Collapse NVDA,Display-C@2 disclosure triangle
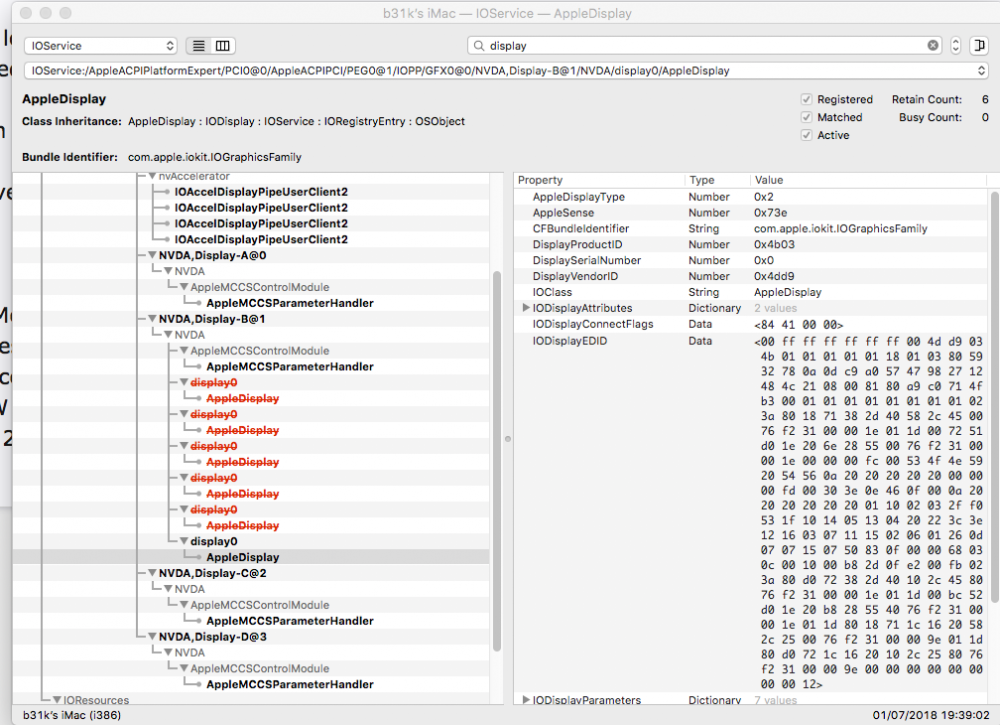This screenshot has width=1000, height=725. [152, 573]
